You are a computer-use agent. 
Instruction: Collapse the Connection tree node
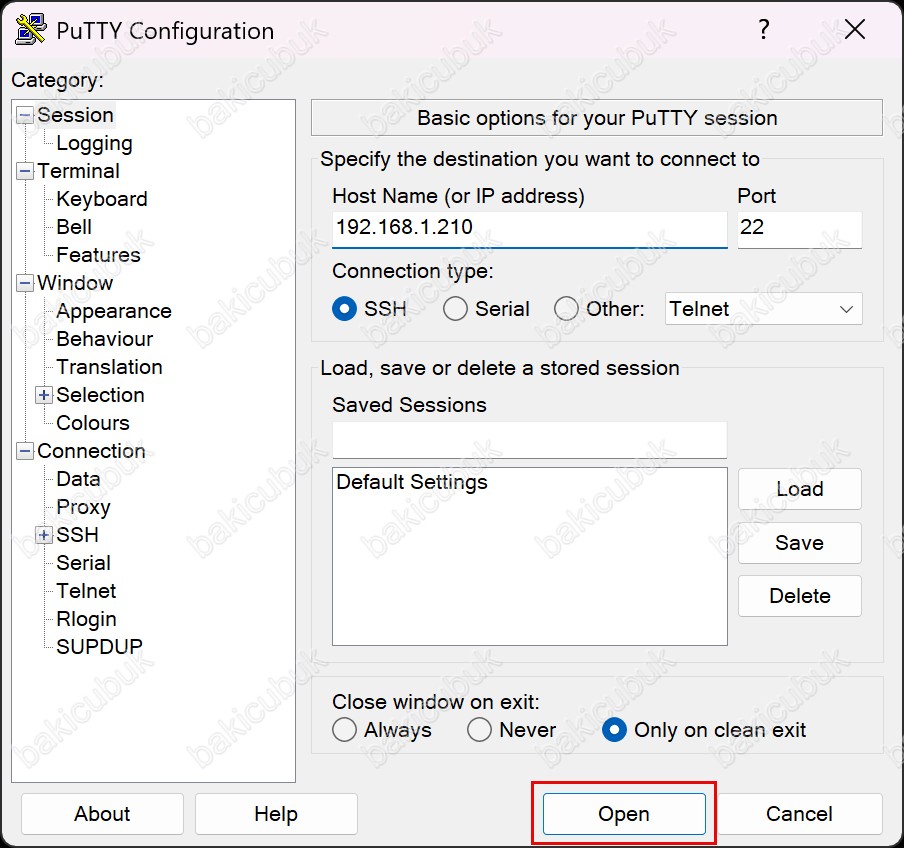click(x=24, y=451)
